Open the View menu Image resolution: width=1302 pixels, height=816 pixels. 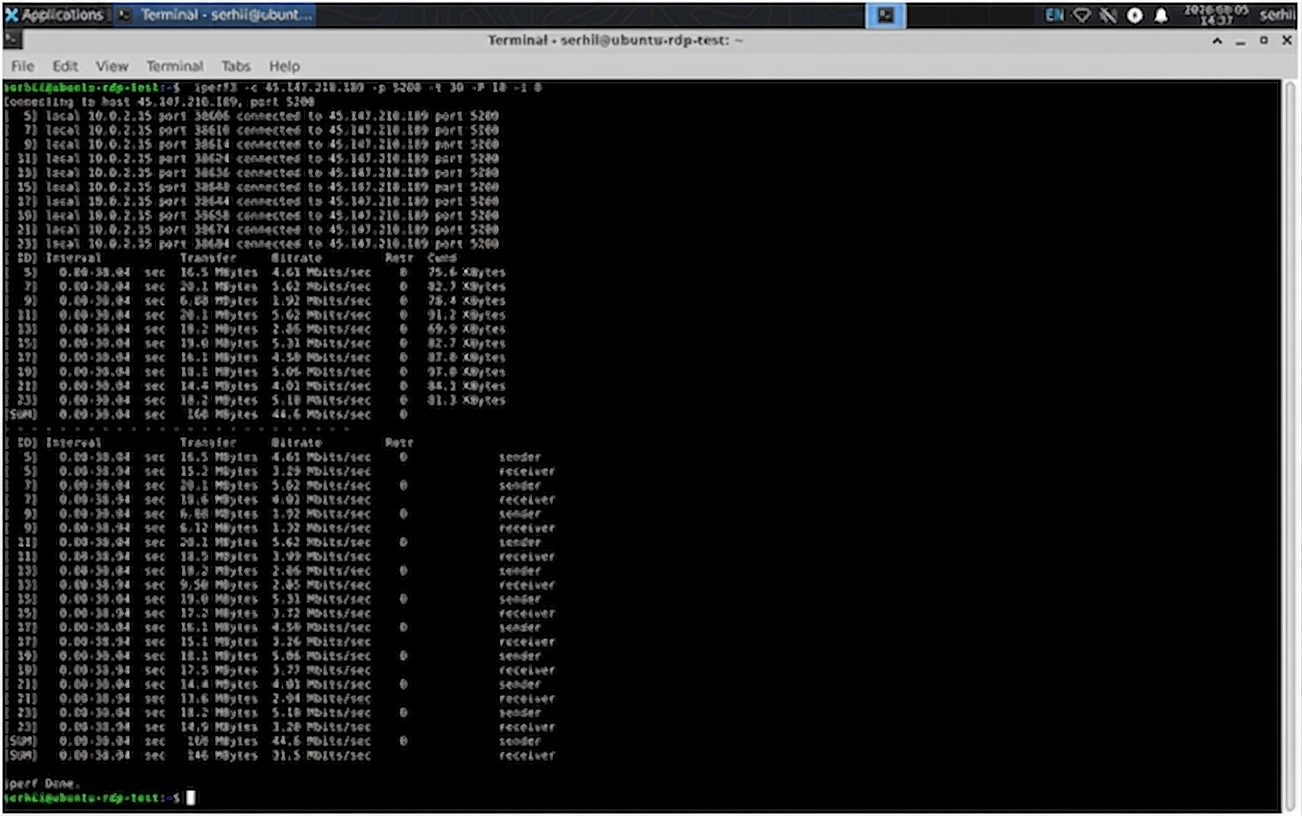pyautogui.click(x=112, y=66)
